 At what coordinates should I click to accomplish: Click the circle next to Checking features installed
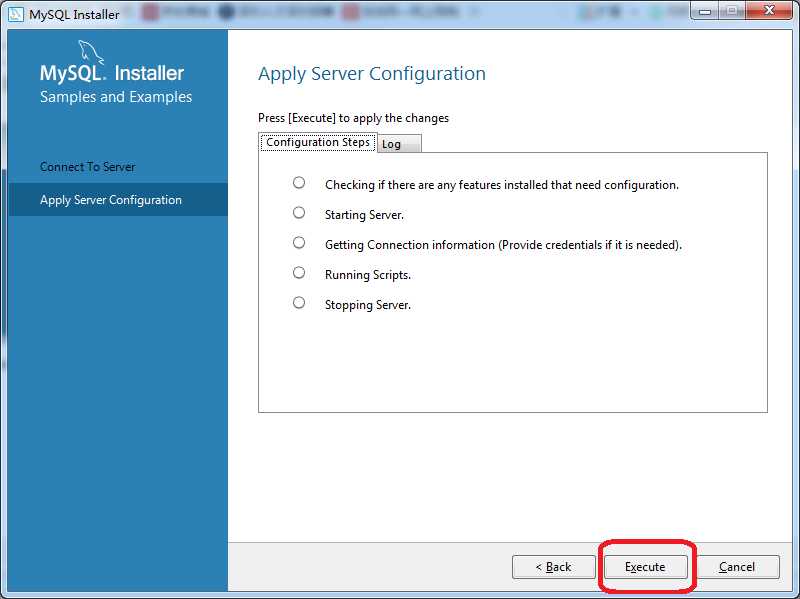[299, 183]
